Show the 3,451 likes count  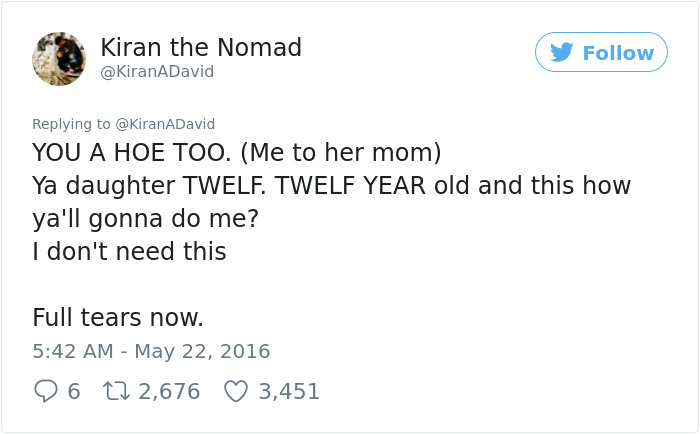289,392
